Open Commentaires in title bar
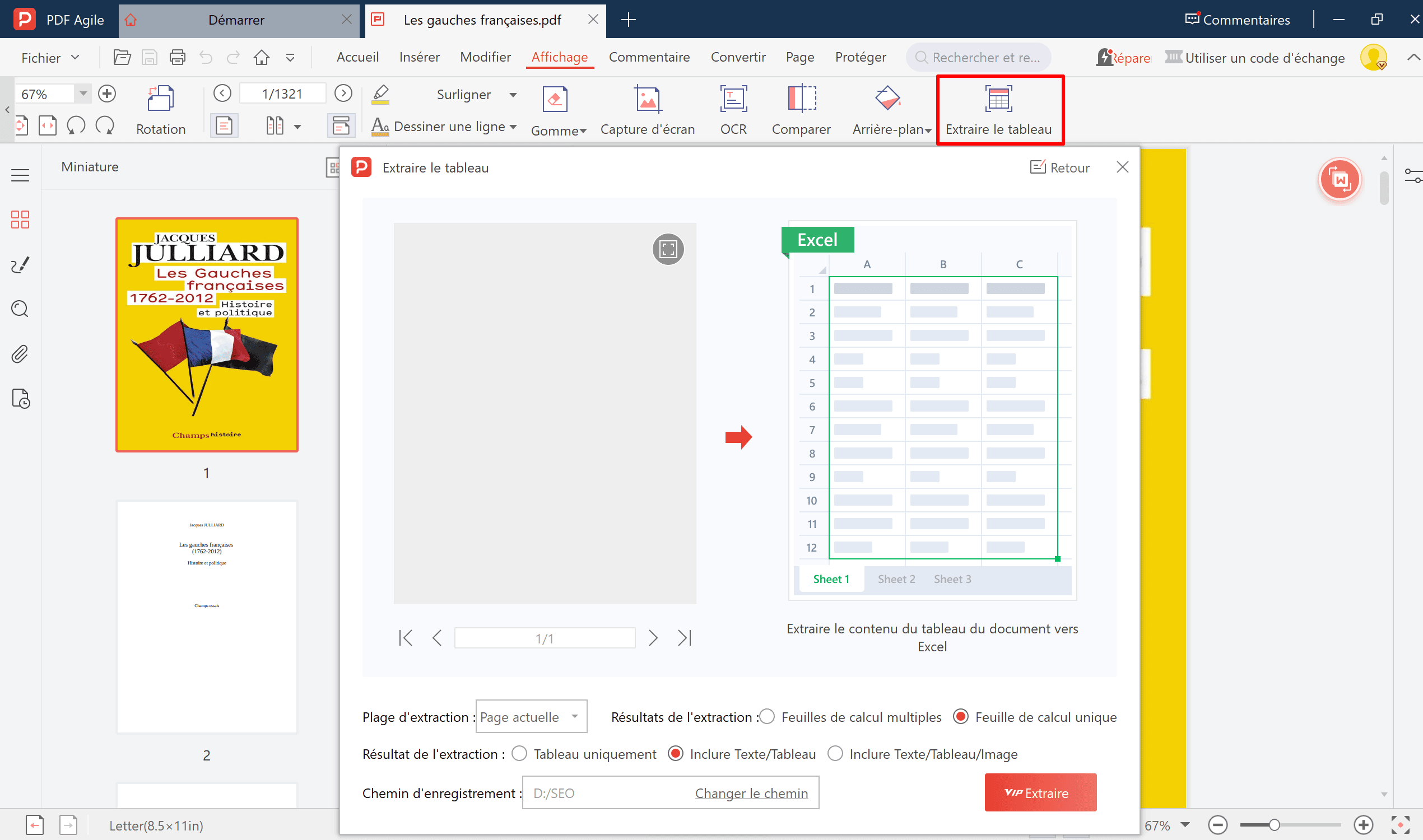Screen dimensions: 1423x840 point(1238,20)
